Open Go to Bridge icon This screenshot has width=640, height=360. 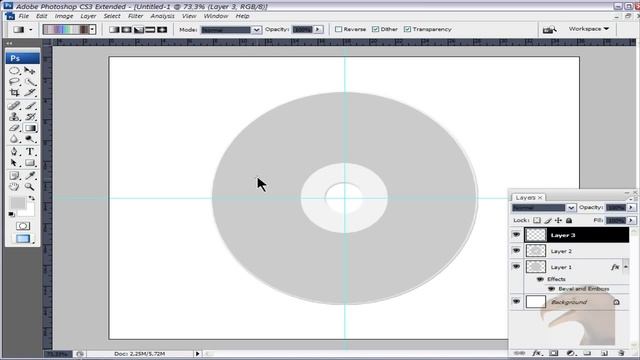tap(549, 29)
